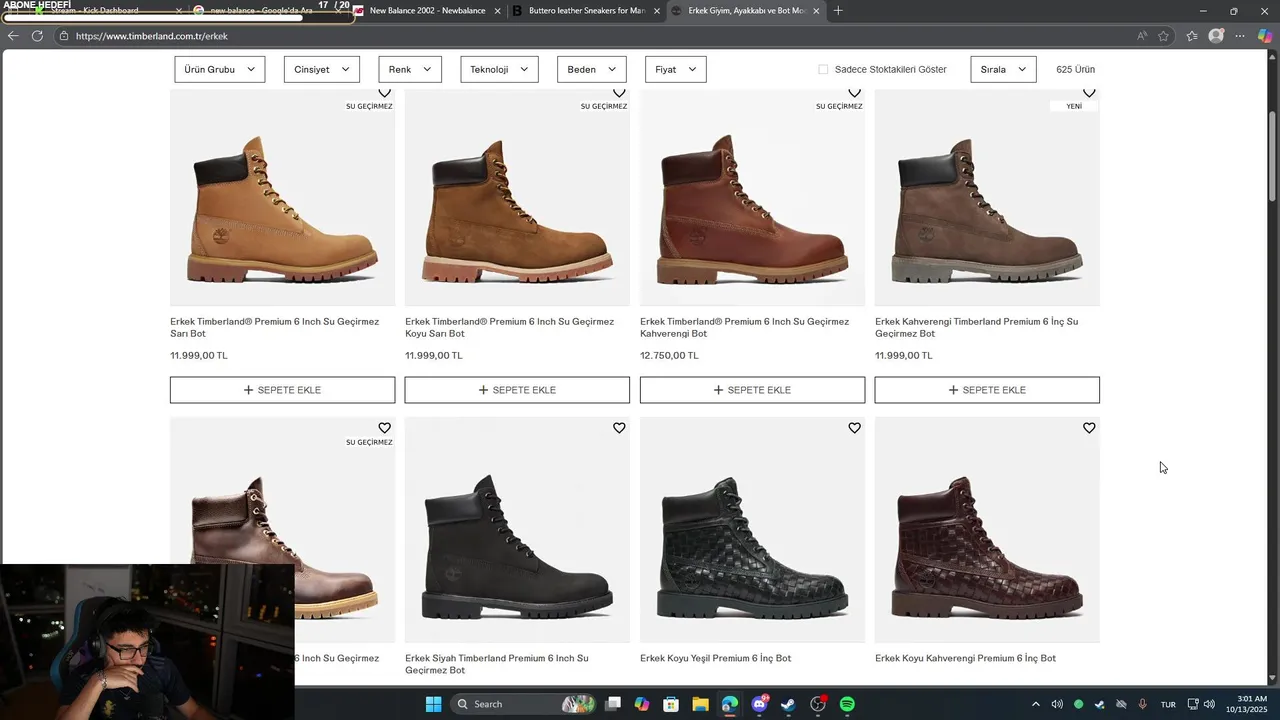Expand the Renk filter
The width and height of the screenshot is (1280, 720).
click(410, 69)
